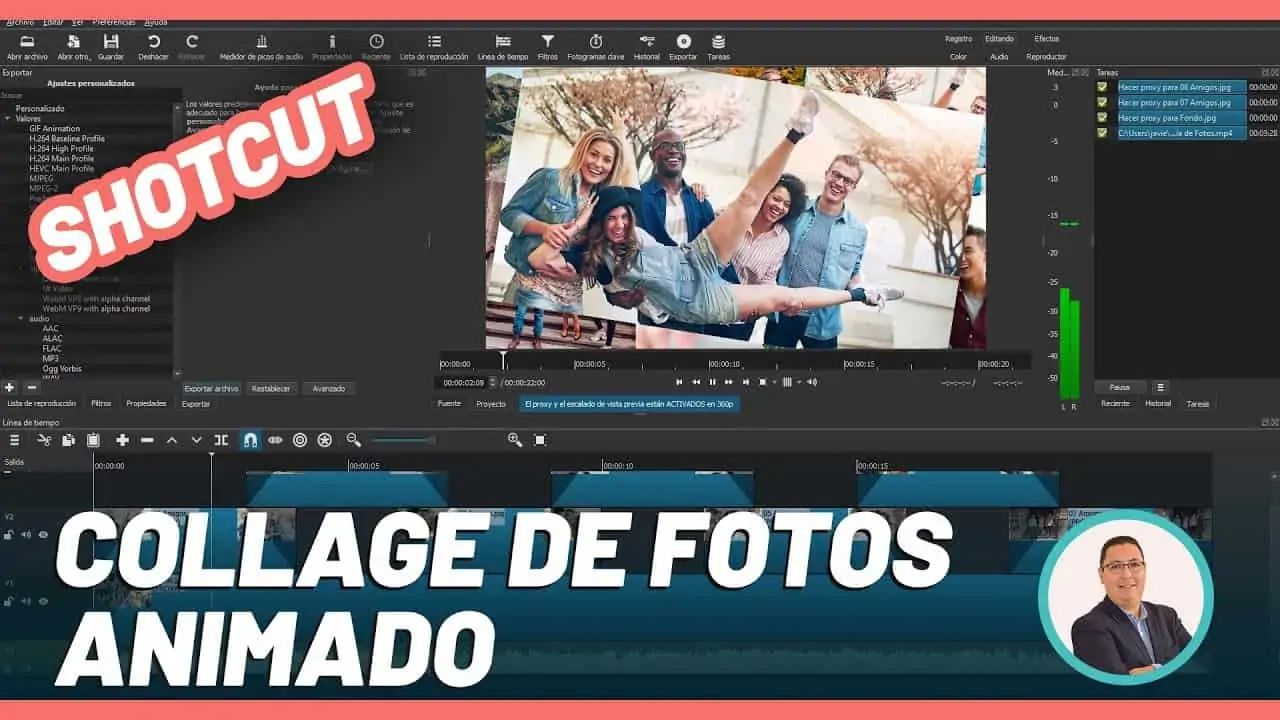This screenshot has height=720, width=1280.
Task: Toggle the timeline Snap magnet button
Action: tap(250, 440)
